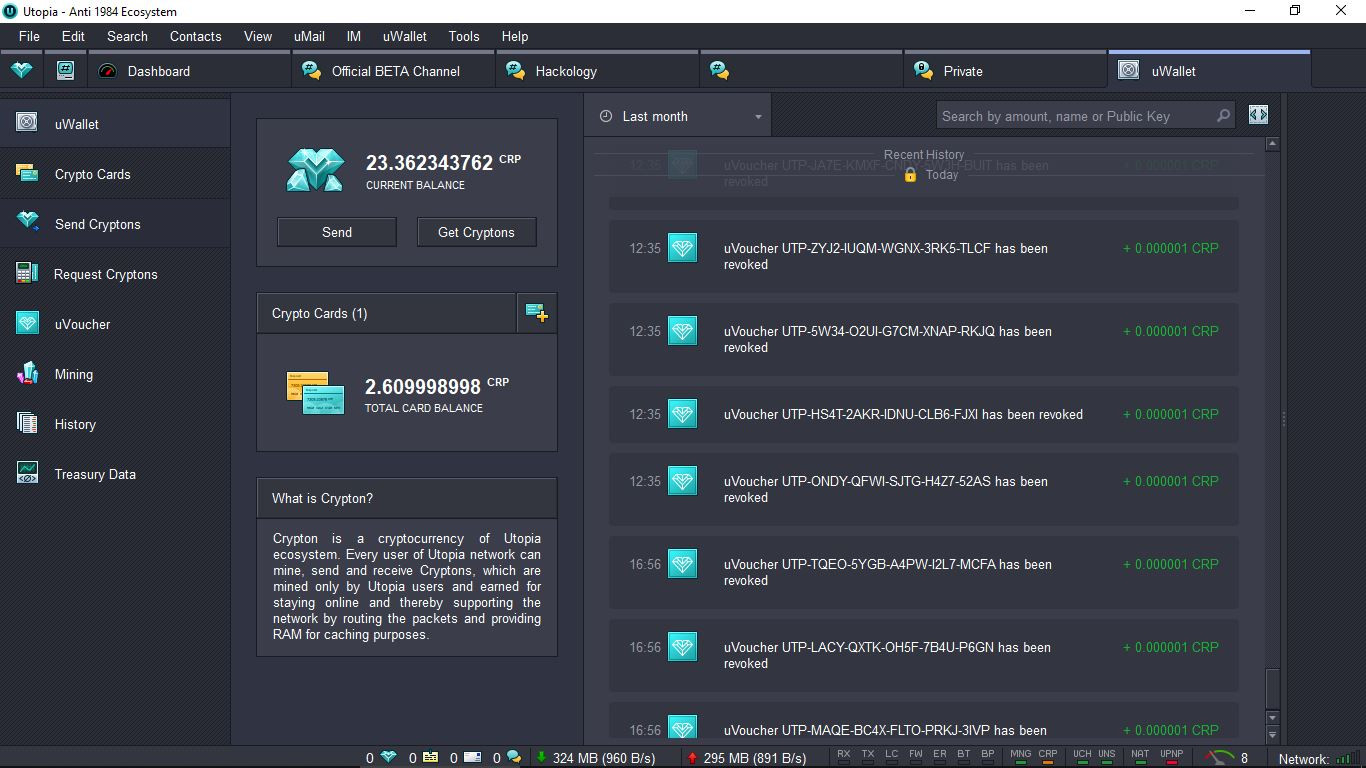Click the history scrollbar down arrow
This screenshot has height=768, width=1366.
click(x=1272, y=718)
